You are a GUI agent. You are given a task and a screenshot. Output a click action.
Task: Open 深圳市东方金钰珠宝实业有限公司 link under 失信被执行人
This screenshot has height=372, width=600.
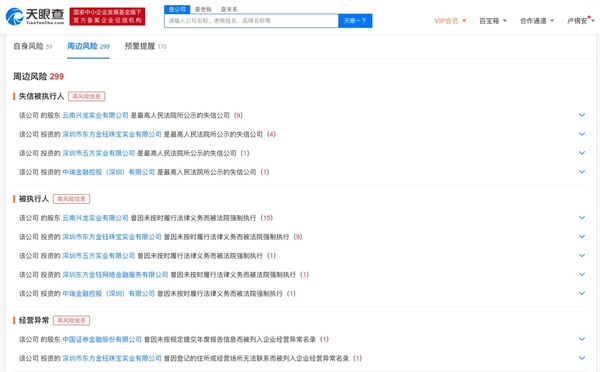point(112,134)
